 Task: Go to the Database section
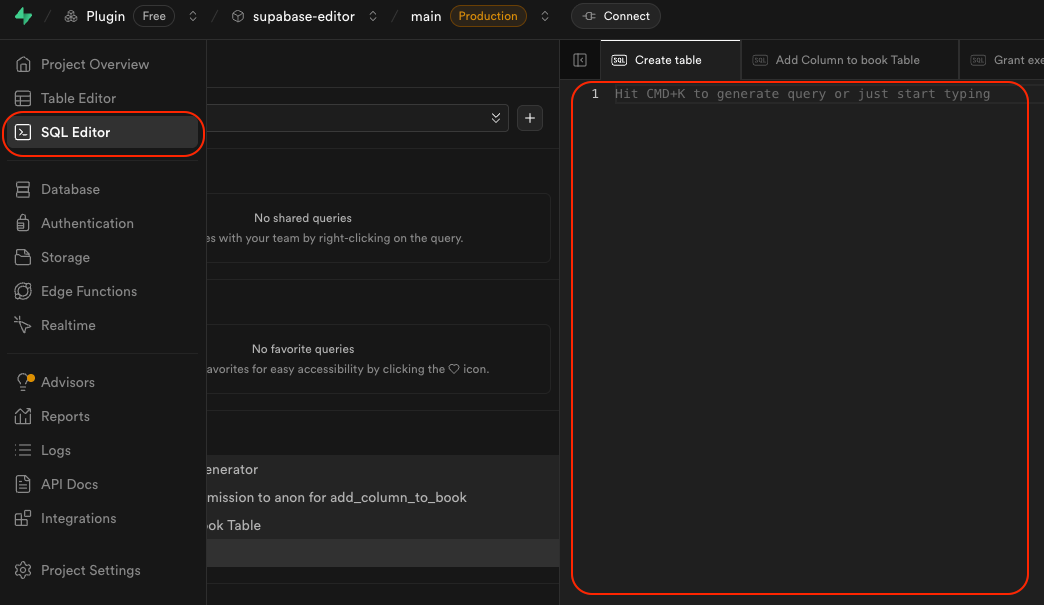point(70,189)
